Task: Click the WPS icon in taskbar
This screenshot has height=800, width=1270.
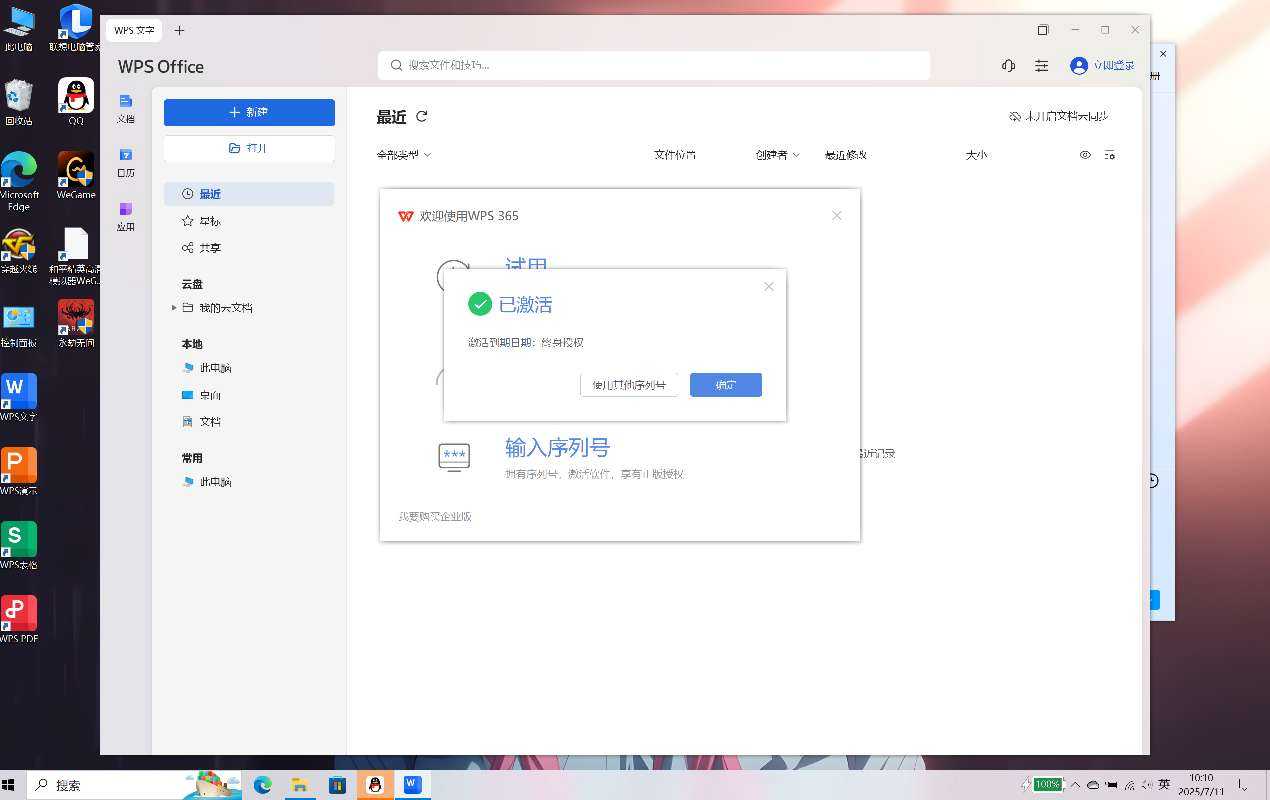Action: 412,785
